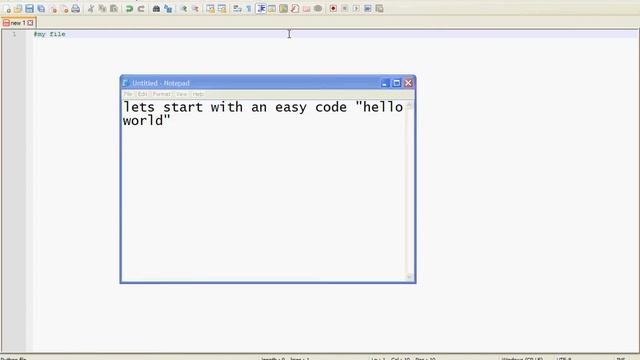
Task: Toggle the document monitoring eye icon
Action: tap(318, 9)
